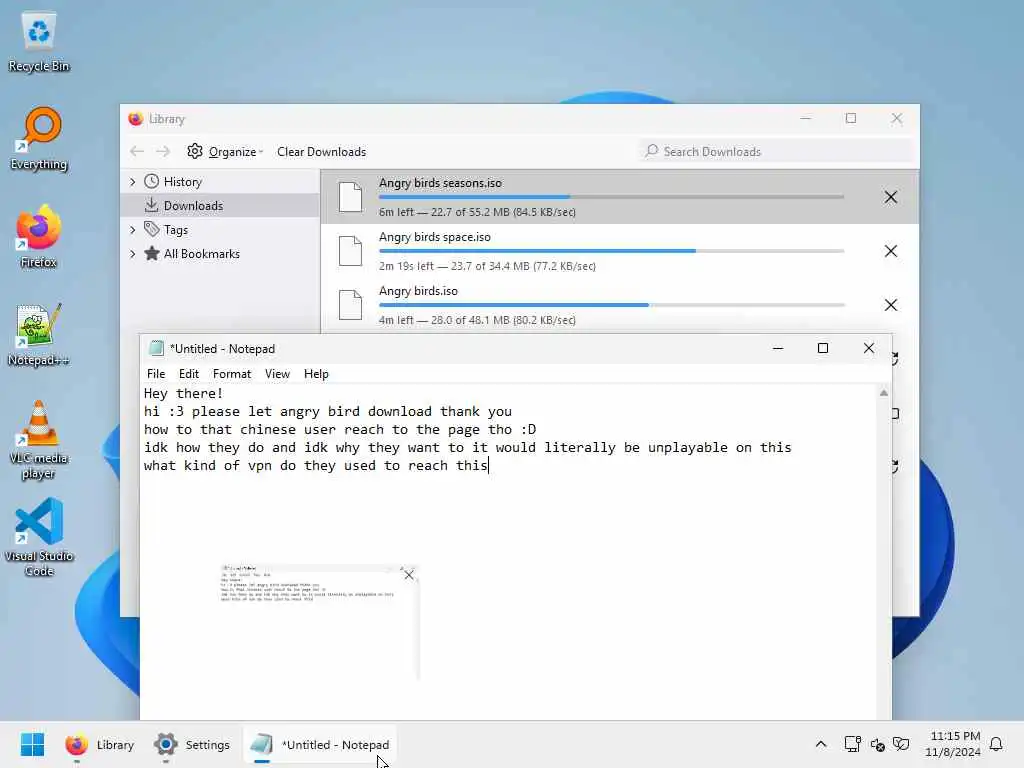The height and width of the screenshot is (768, 1024).
Task: Click the back arrow in Library window
Action: (136, 152)
